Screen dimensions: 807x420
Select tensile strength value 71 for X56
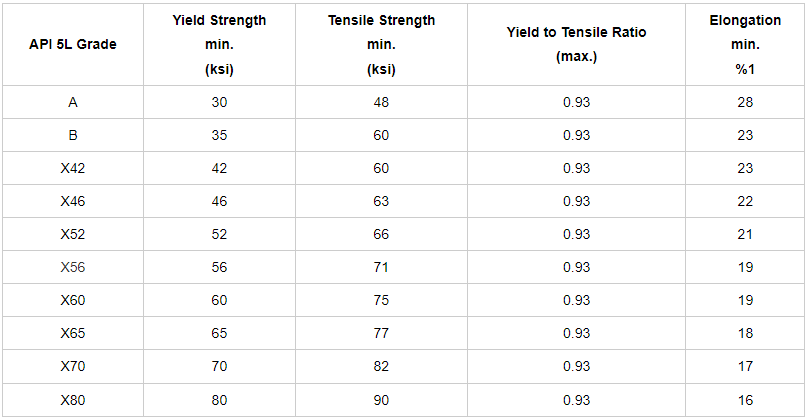click(380, 267)
